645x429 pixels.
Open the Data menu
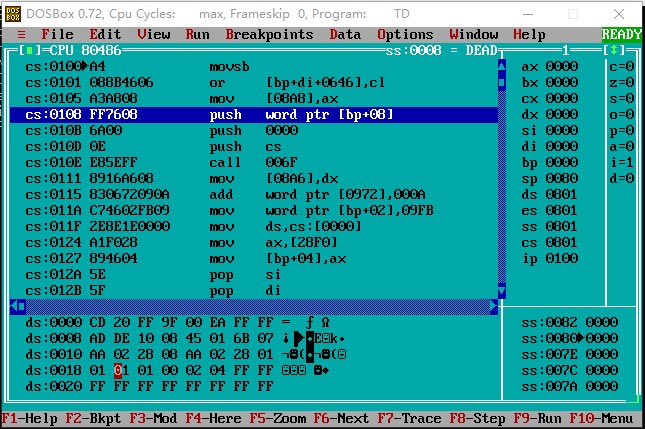coord(345,35)
